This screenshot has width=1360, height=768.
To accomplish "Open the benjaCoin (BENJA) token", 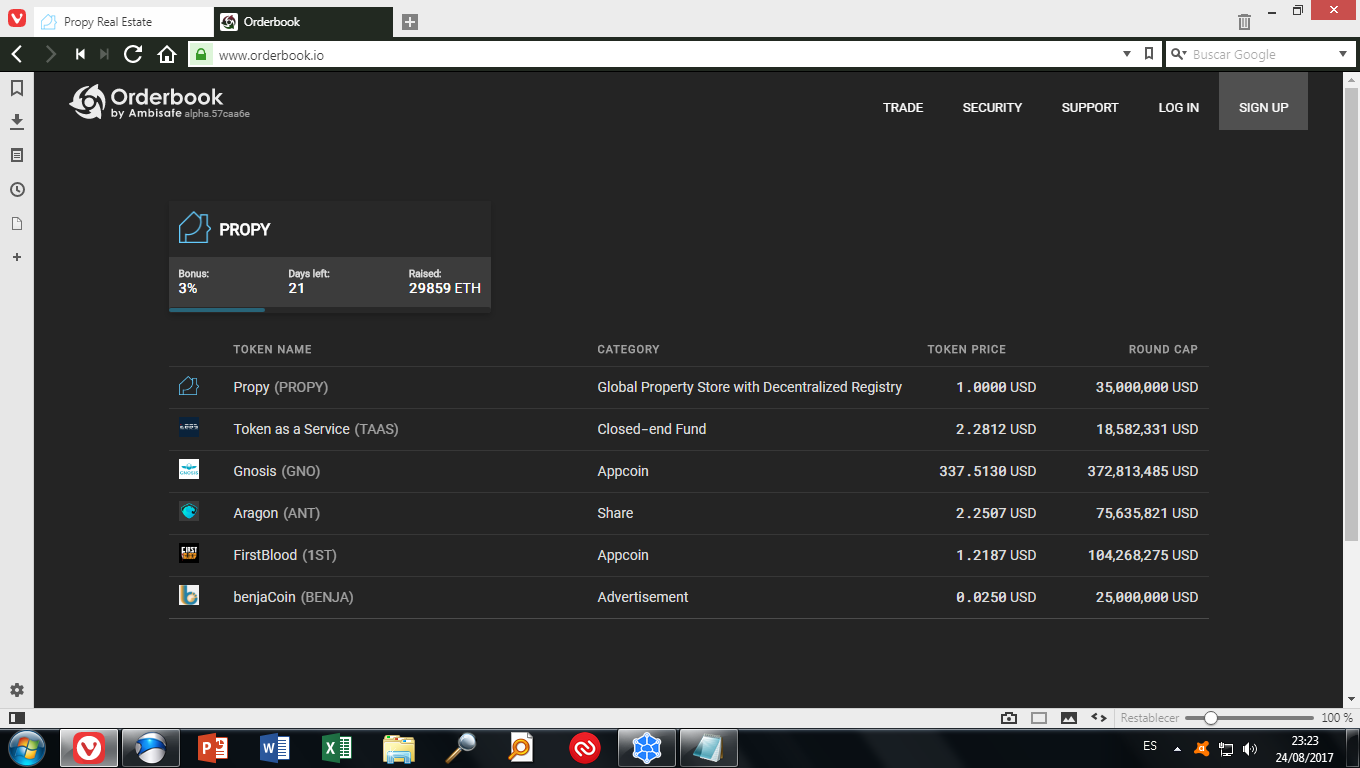I will 689,597.
